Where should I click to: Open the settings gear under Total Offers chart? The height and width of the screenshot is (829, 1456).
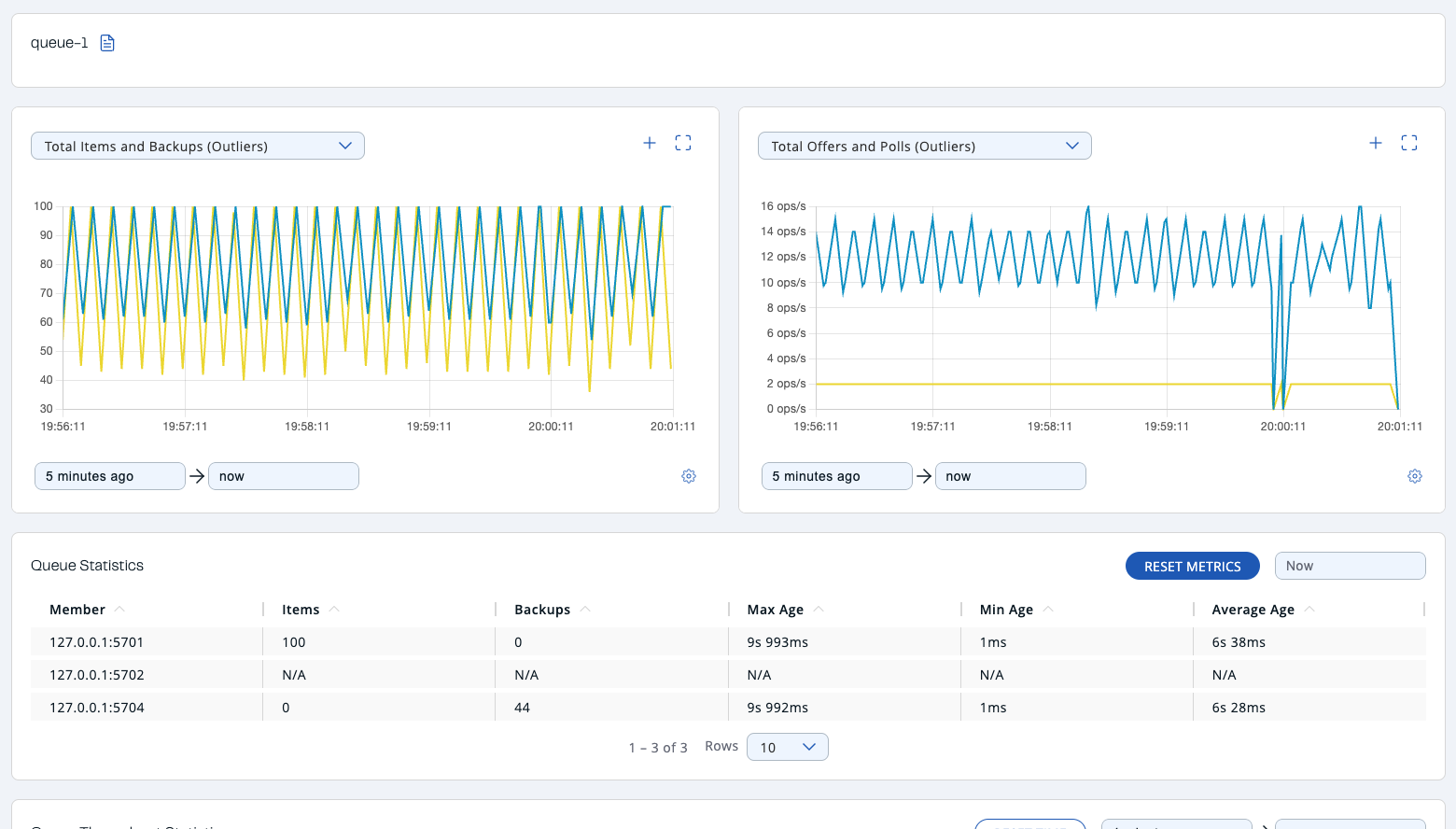pyautogui.click(x=1415, y=475)
